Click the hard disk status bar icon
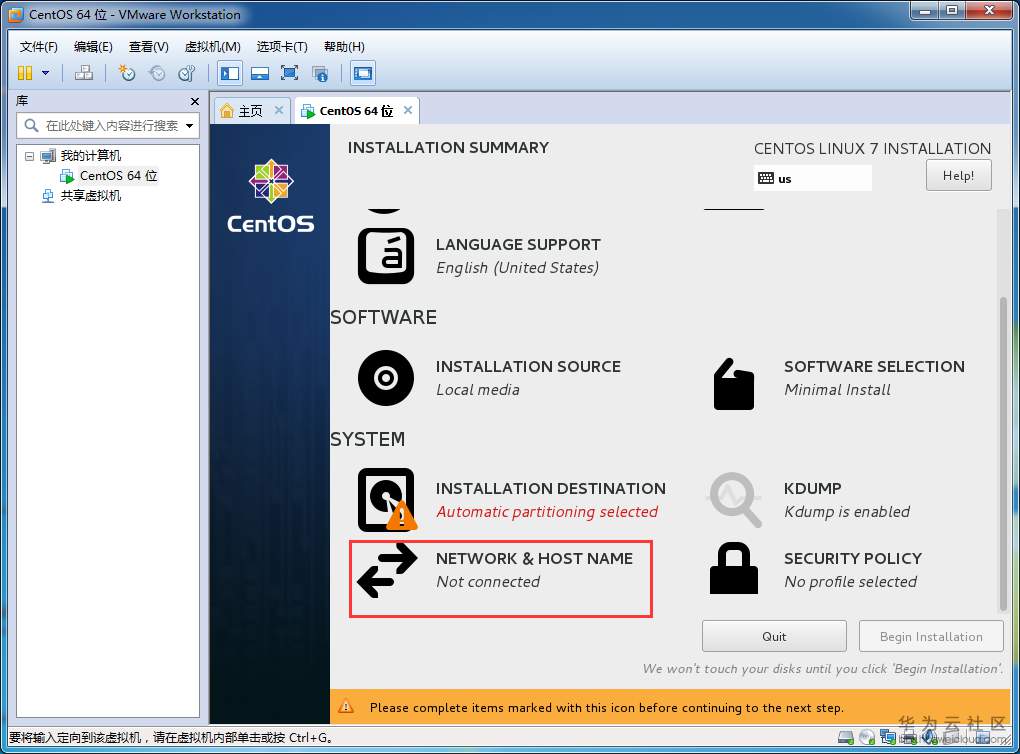The height and width of the screenshot is (754, 1020). coord(846,738)
